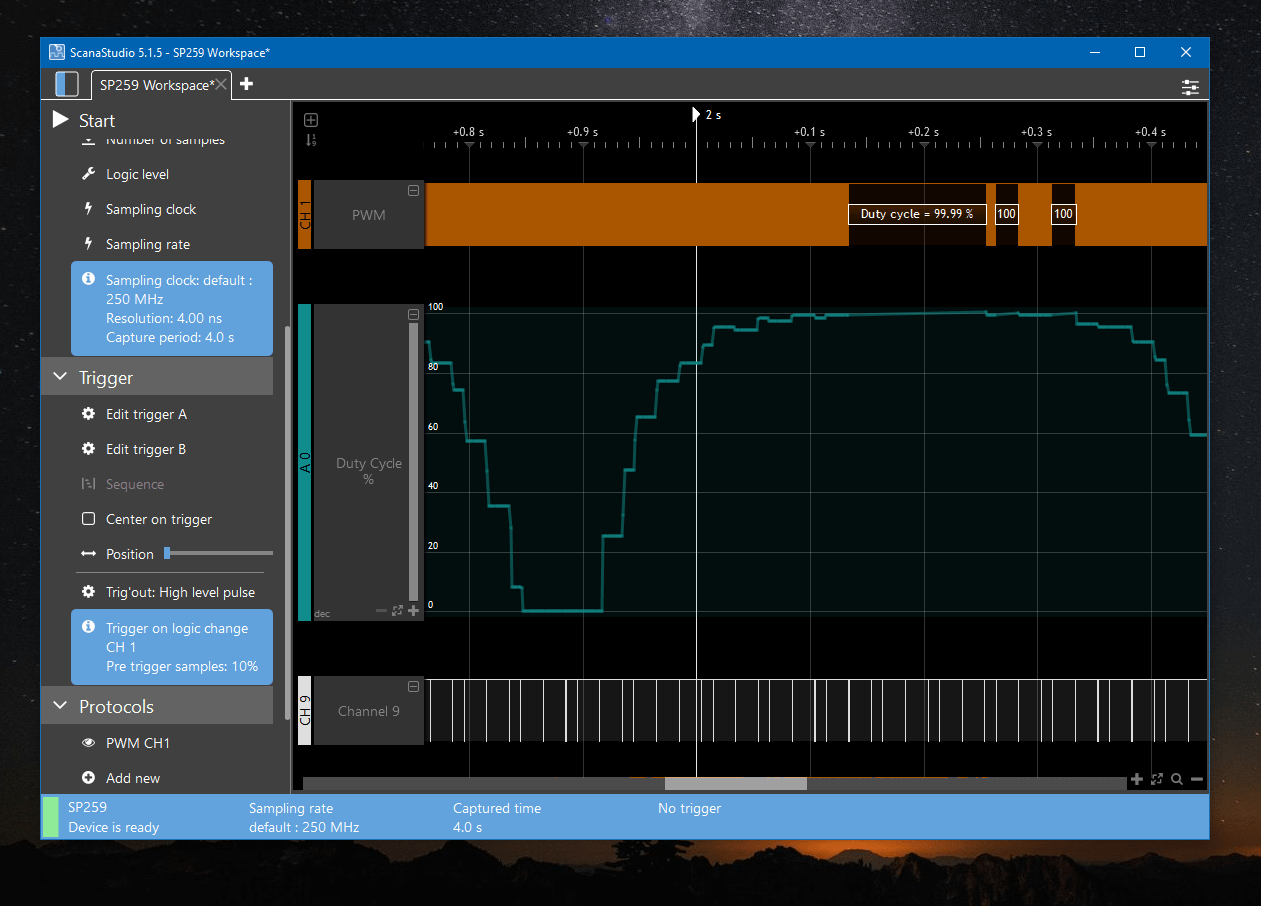
Task: Click the add channel icon above CH 1
Action: pyautogui.click(x=311, y=120)
